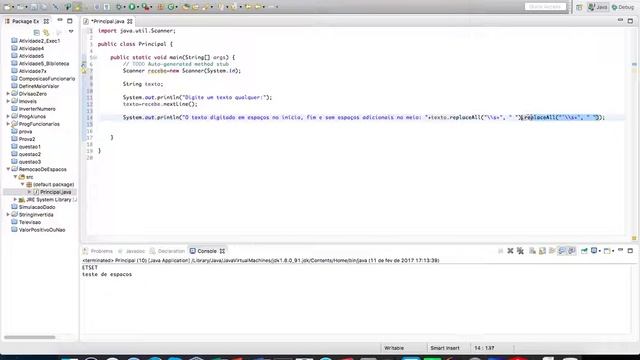
Task: Open the Package Explorer view menu arrow
Action: tap(71, 31)
